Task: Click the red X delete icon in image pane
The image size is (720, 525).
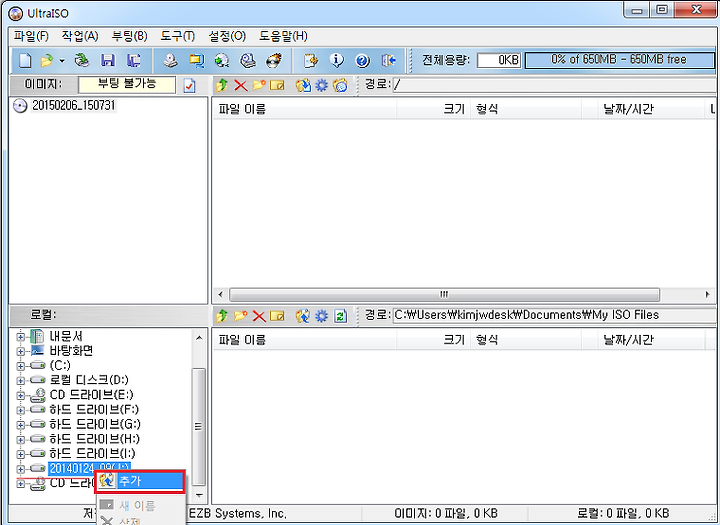Action: tap(241, 85)
